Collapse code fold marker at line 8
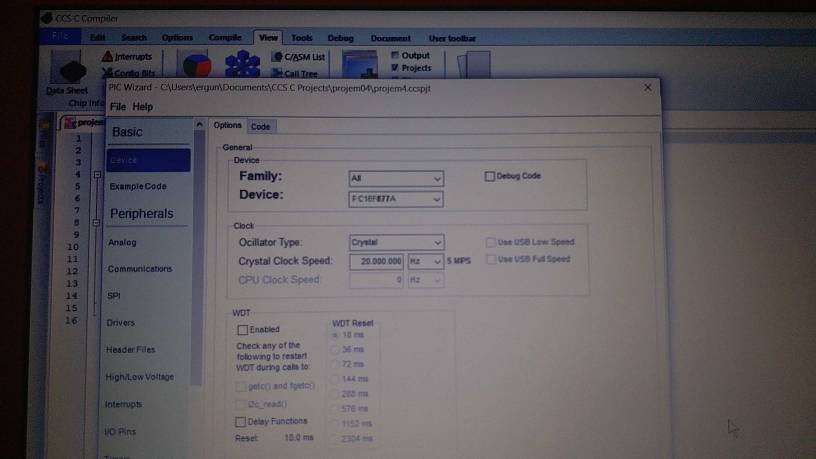816x459 pixels. (x=96, y=222)
